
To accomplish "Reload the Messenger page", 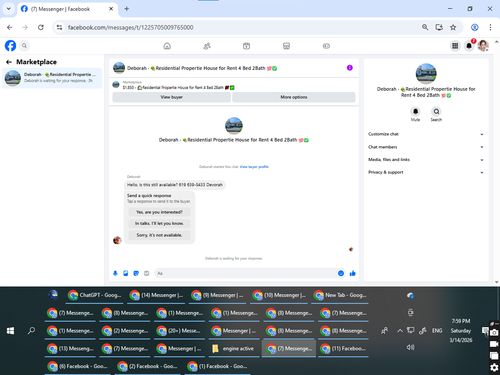I will coord(41,27).
